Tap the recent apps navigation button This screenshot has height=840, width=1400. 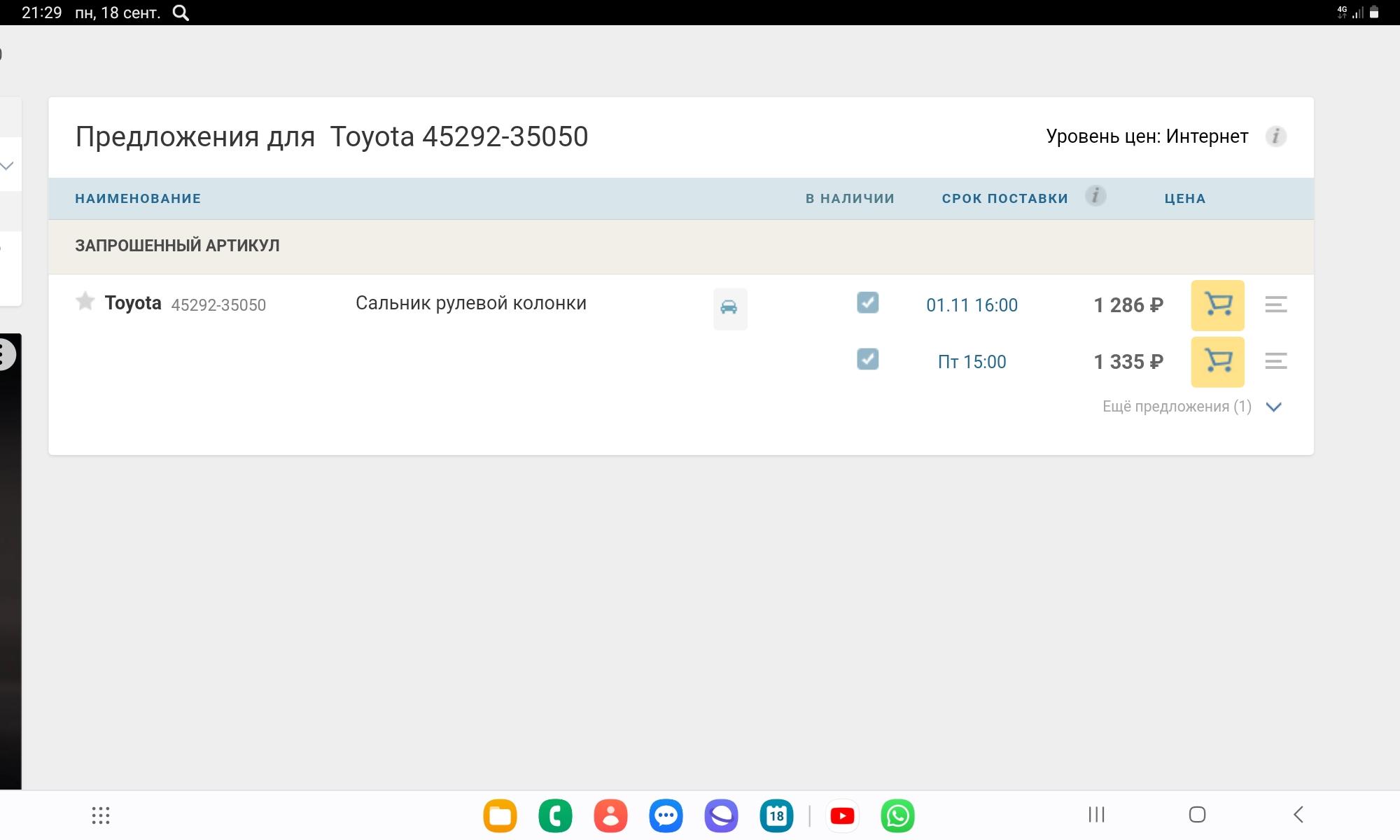pyautogui.click(x=1096, y=814)
